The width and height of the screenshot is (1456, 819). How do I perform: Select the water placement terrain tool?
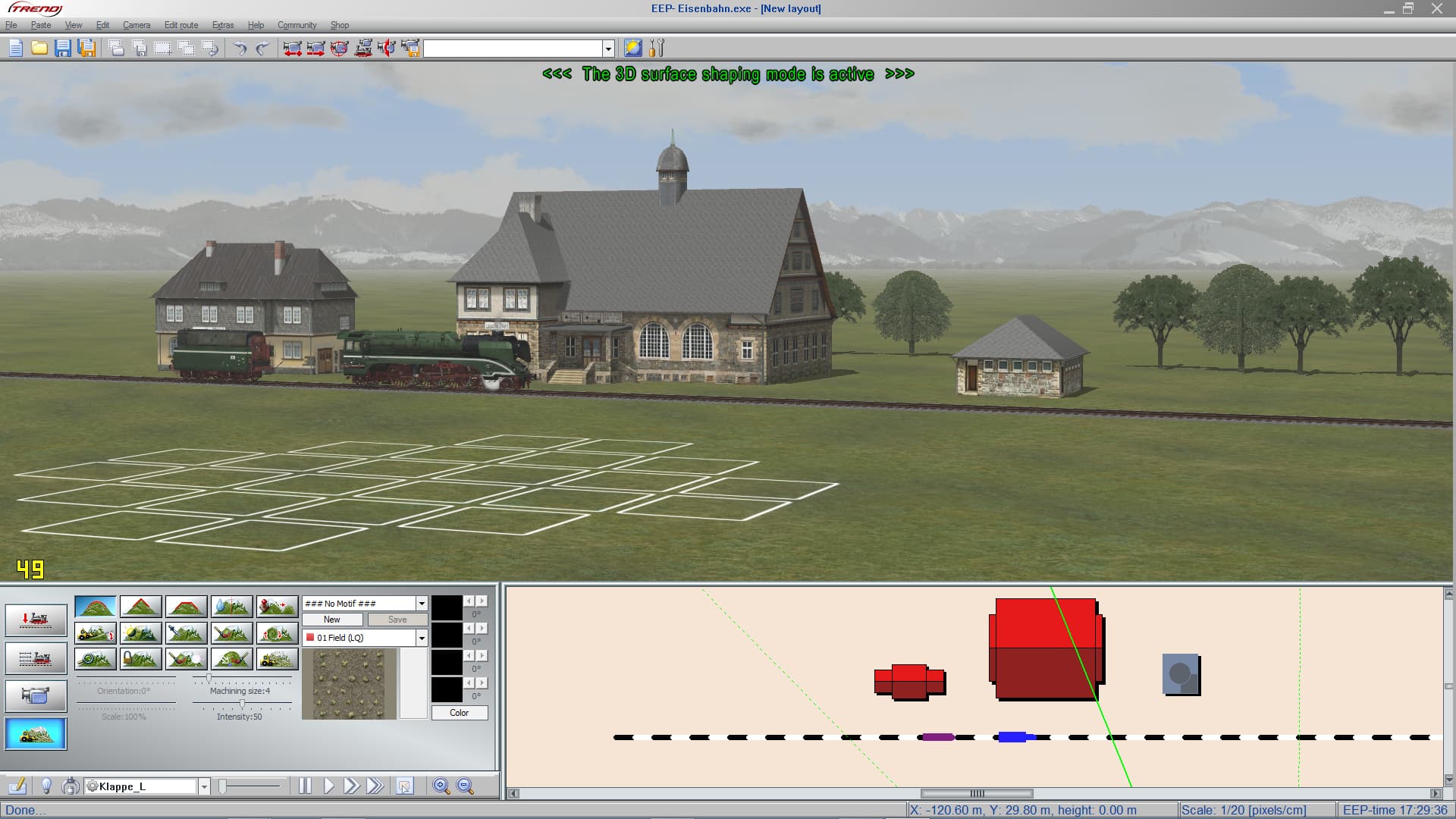pyautogui.click(x=231, y=606)
